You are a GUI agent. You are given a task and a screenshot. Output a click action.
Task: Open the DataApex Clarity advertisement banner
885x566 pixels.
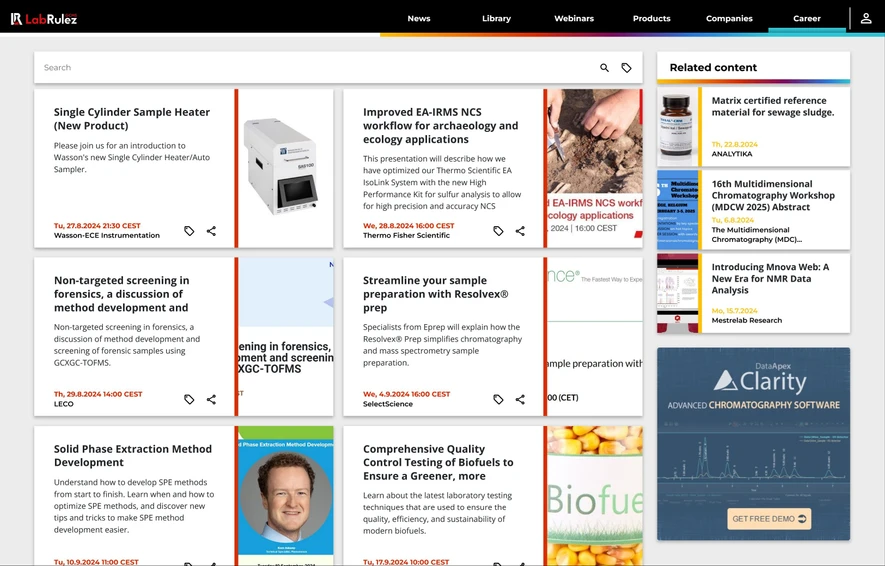click(753, 444)
